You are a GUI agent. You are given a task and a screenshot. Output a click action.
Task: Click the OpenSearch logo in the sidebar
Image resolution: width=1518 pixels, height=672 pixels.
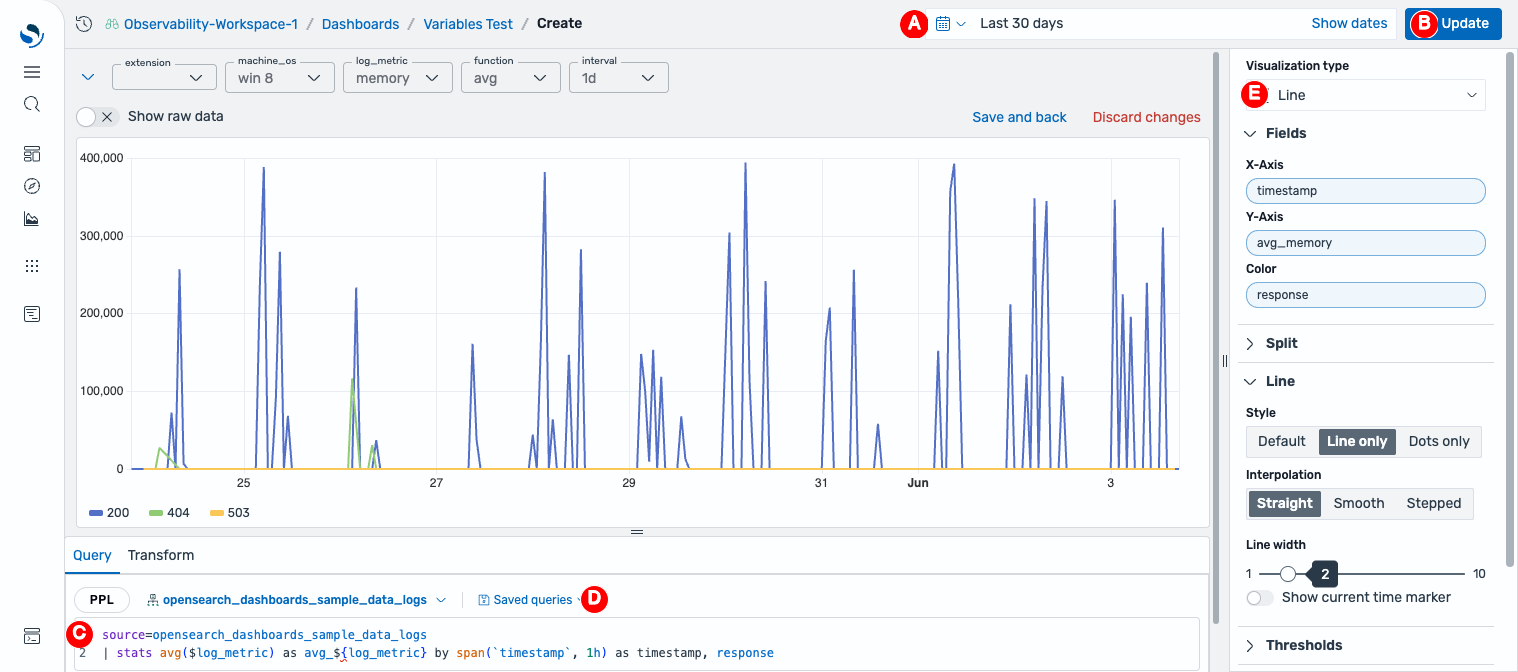pos(32,35)
